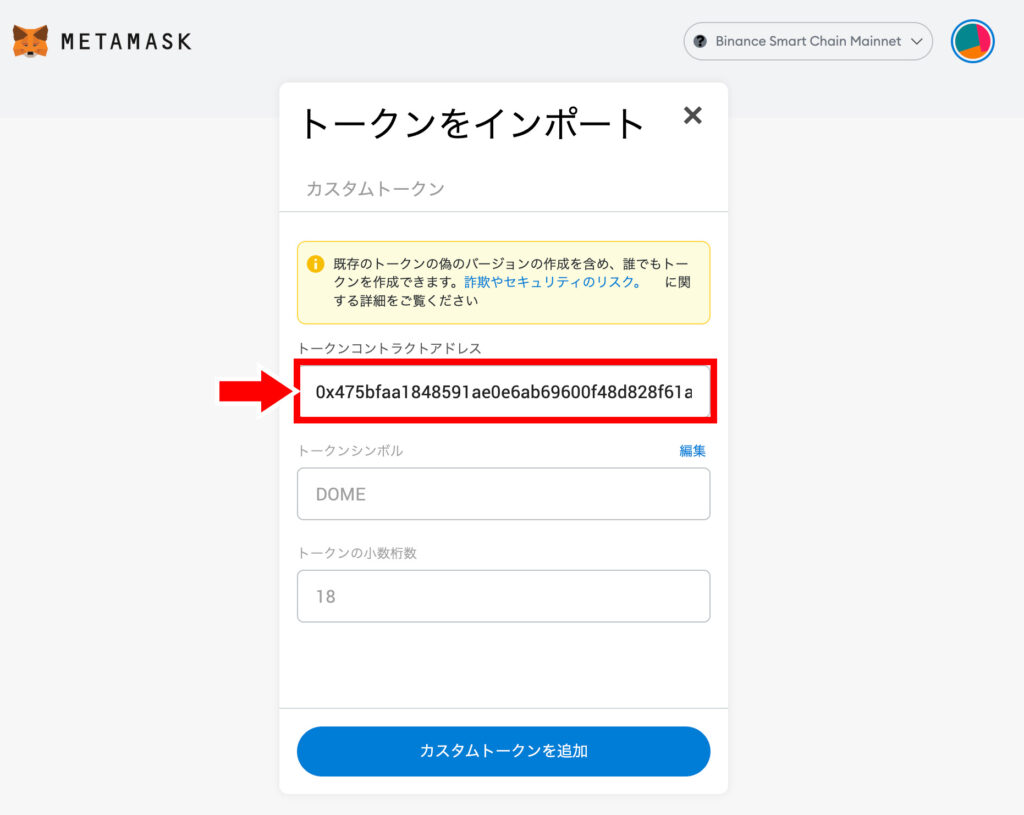Expand network list via chevron arrow
Screen dimensions: 1024x815
[x=917, y=41]
